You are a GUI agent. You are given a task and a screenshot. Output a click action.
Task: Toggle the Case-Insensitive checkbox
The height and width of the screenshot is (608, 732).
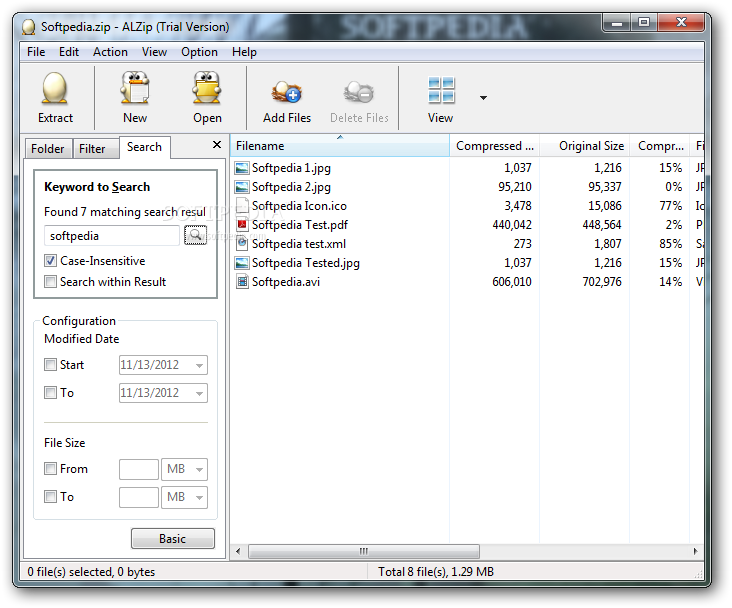pyautogui.click(x=50, y=261)
